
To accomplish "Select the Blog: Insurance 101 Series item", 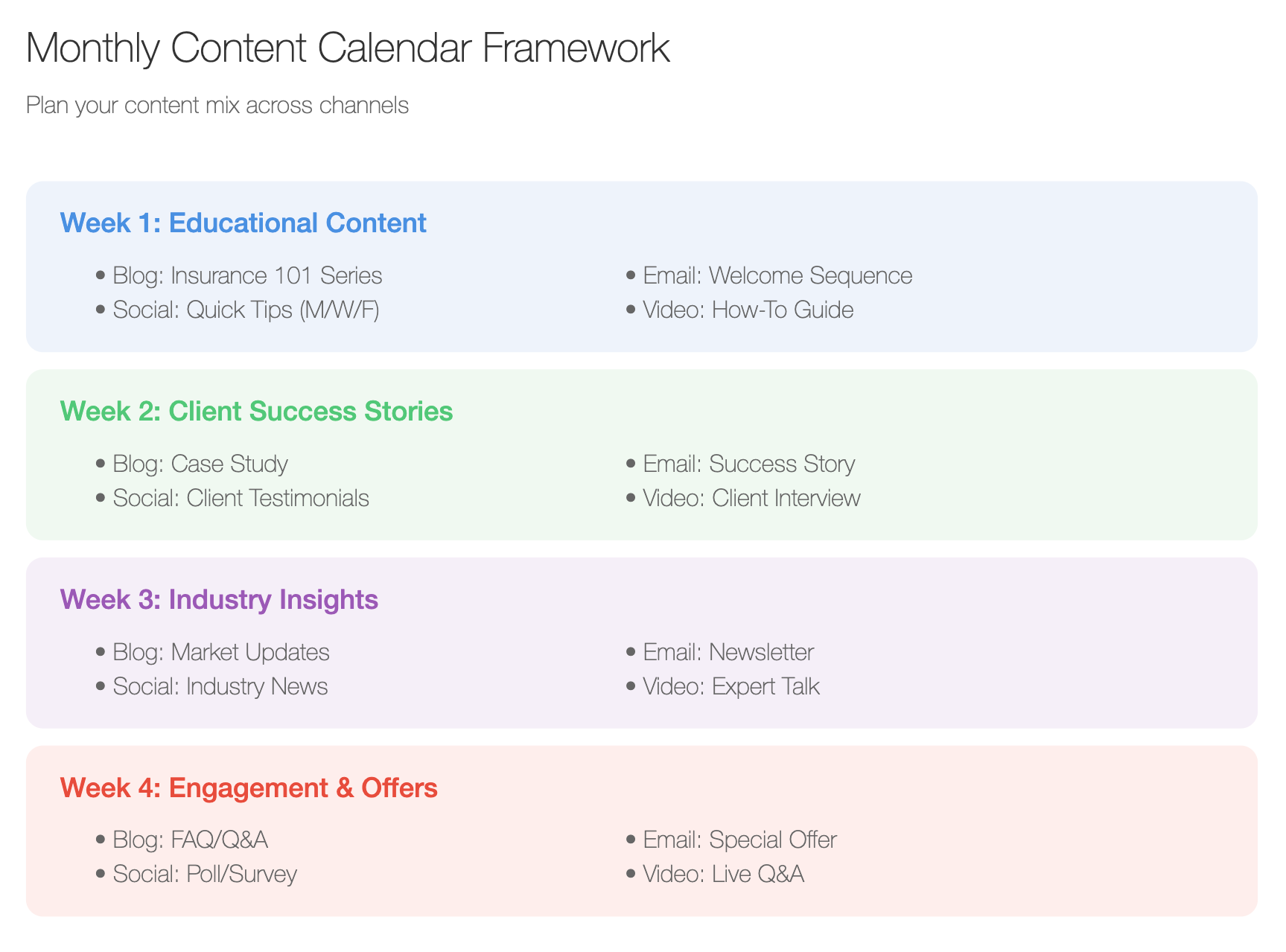I will pos(247,275).
